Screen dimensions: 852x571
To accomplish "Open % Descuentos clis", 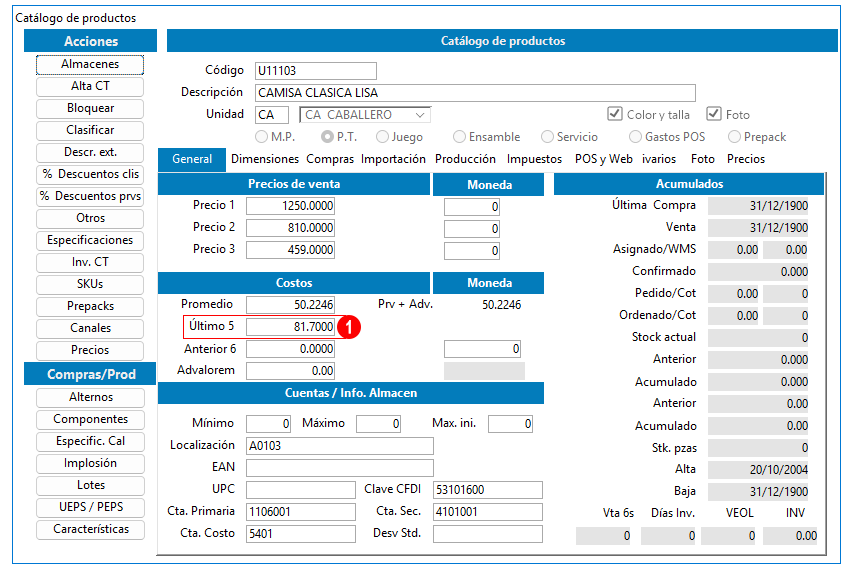I will tap(90, 174).
